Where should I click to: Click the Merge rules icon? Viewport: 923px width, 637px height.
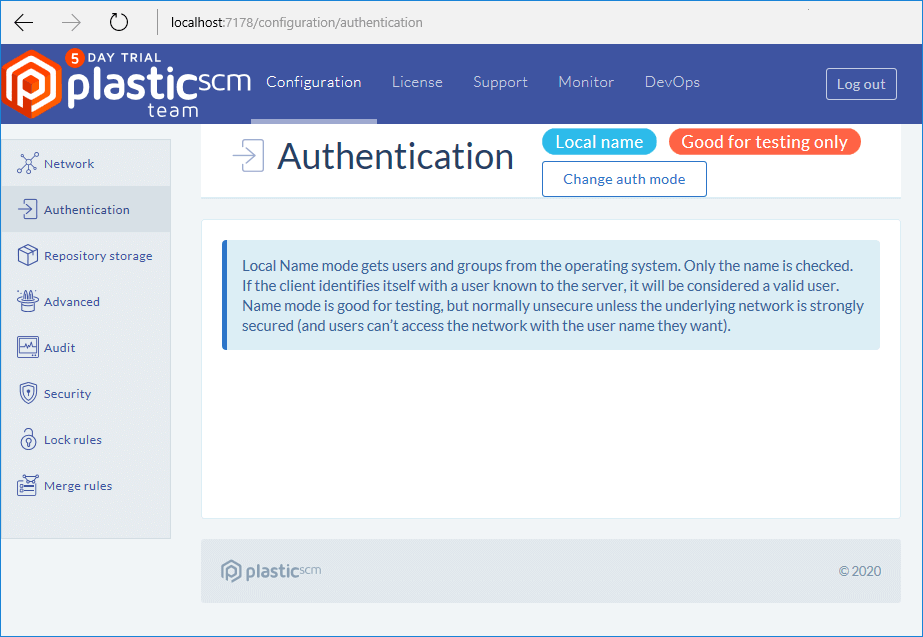pyautogui.click(x=28, y=485)
